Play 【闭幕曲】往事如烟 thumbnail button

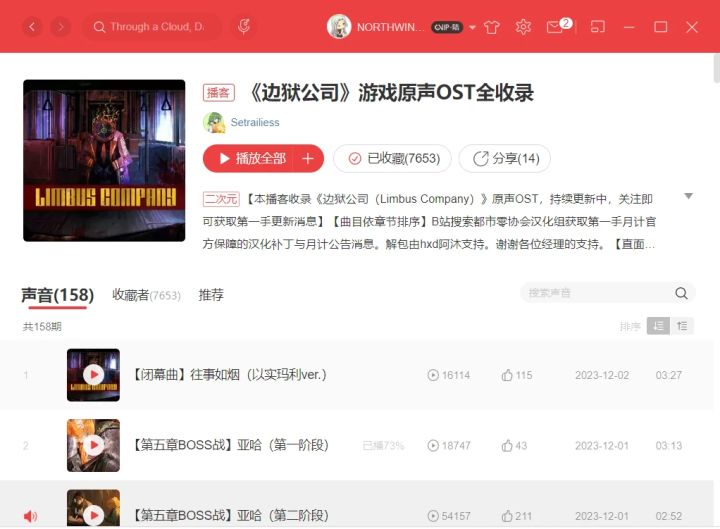[93, 375]
